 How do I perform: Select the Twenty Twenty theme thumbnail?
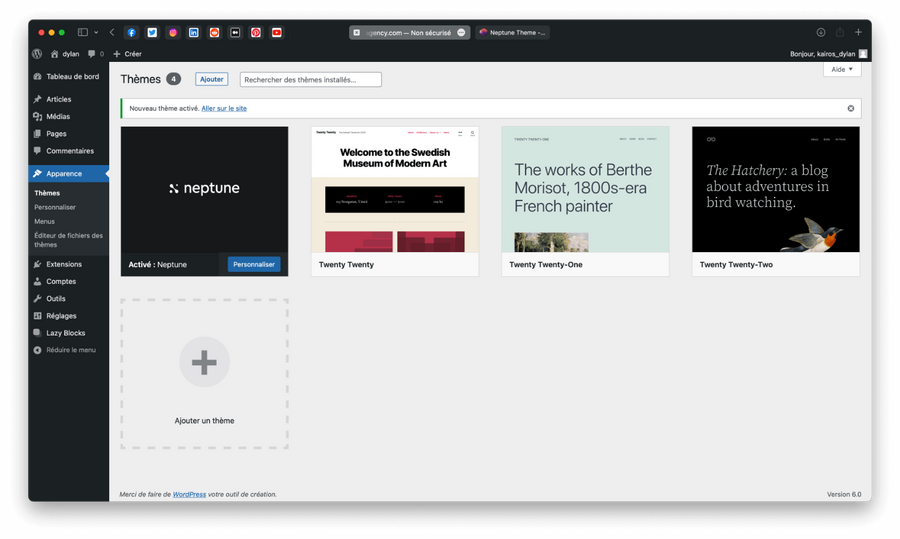pos(395,189)
